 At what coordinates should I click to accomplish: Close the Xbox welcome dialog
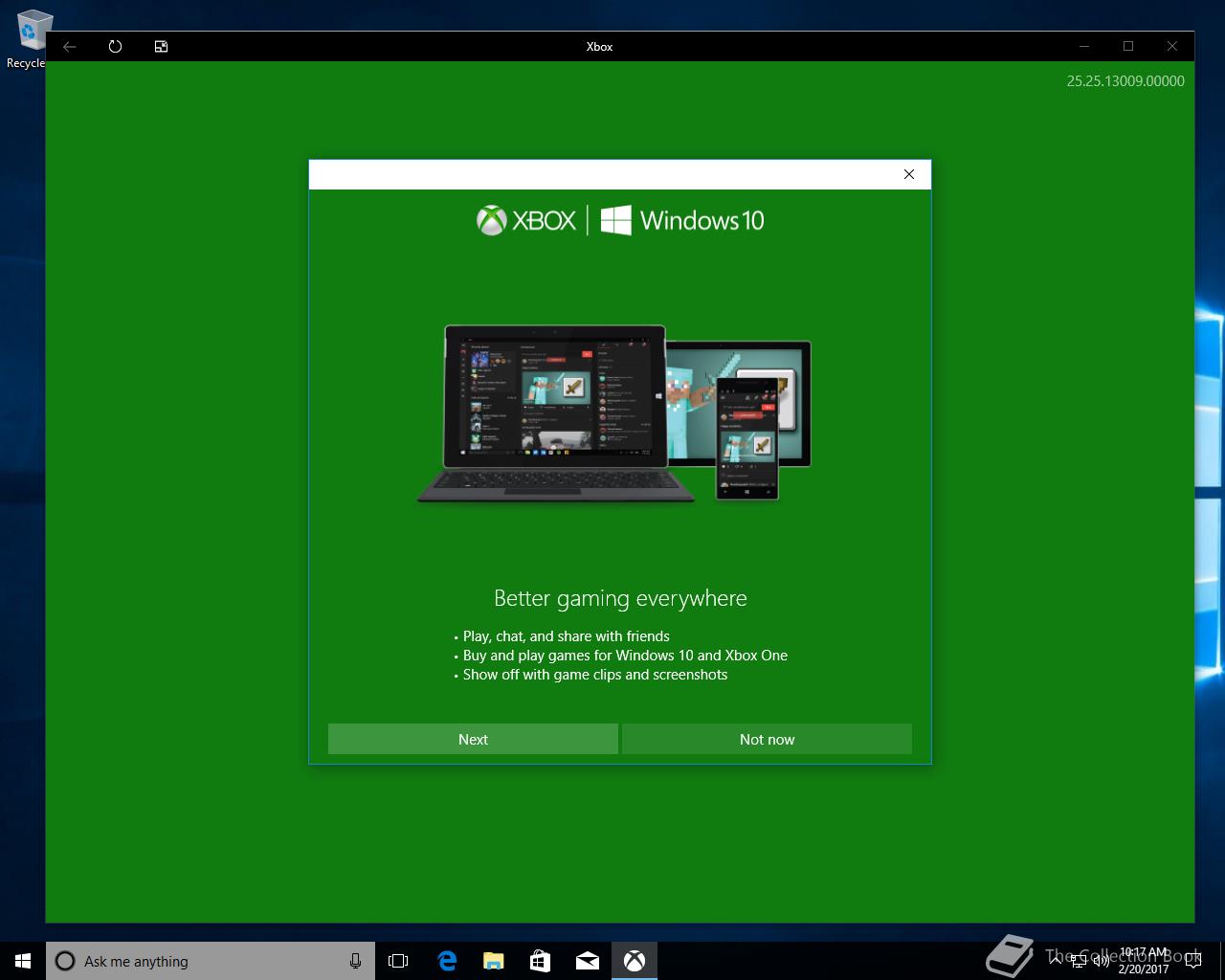point(909,174)
